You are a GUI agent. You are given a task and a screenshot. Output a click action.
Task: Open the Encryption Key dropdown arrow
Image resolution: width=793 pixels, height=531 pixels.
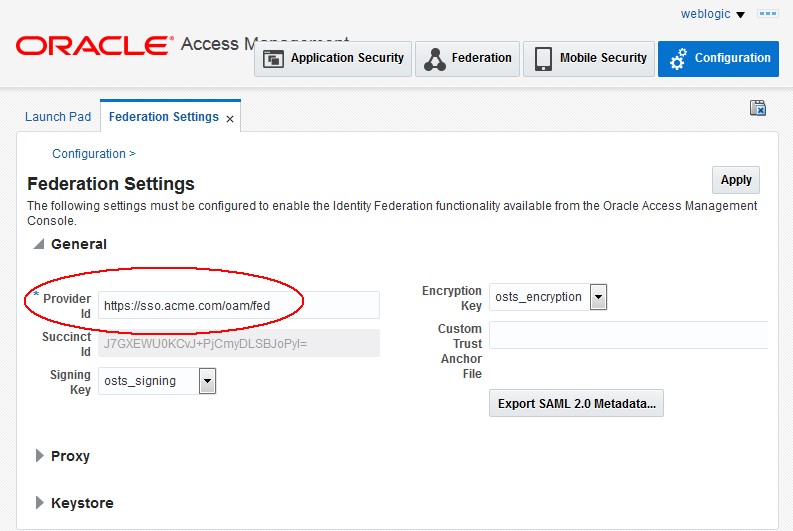pos(598,297)
